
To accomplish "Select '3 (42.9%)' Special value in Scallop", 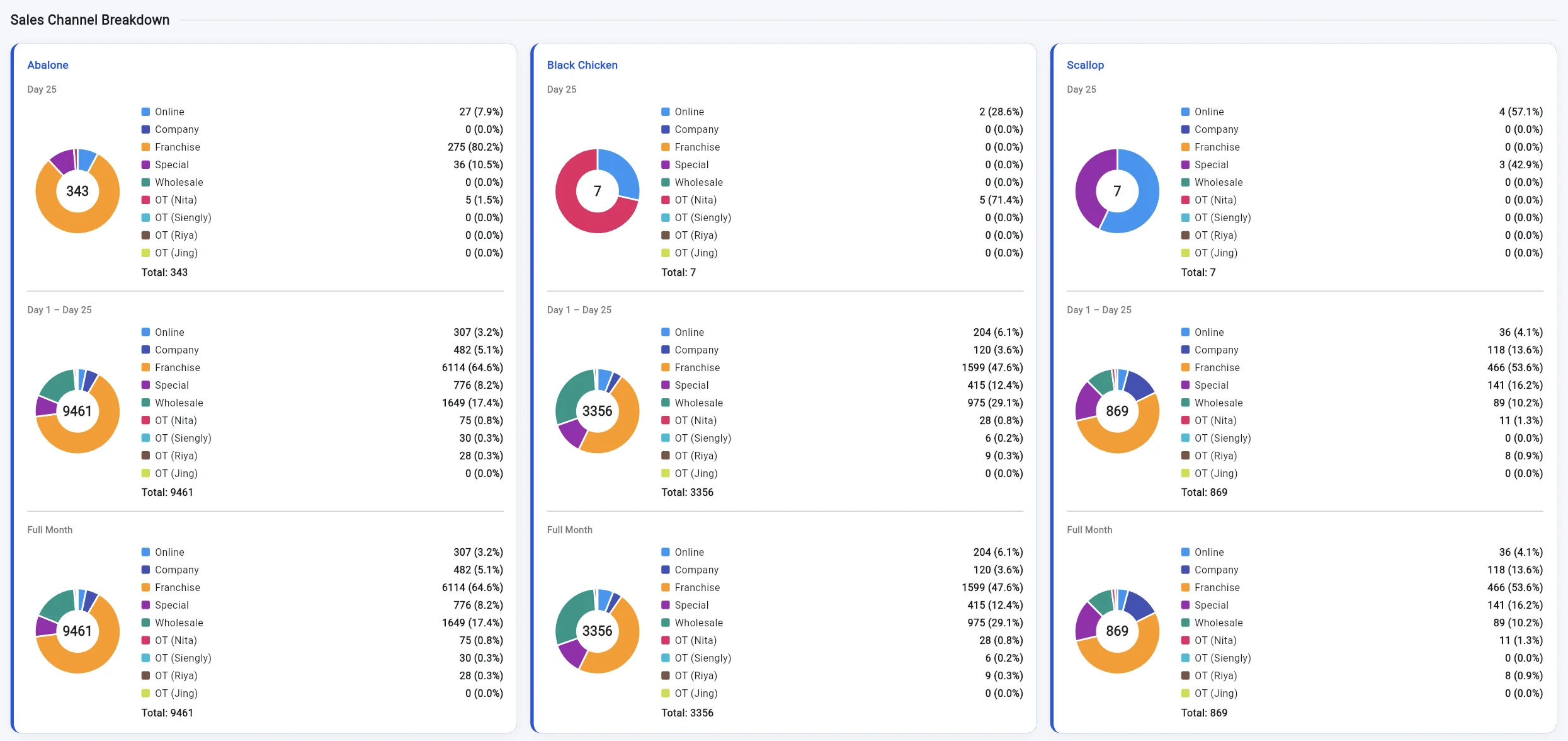I will tap(1521, 164).
